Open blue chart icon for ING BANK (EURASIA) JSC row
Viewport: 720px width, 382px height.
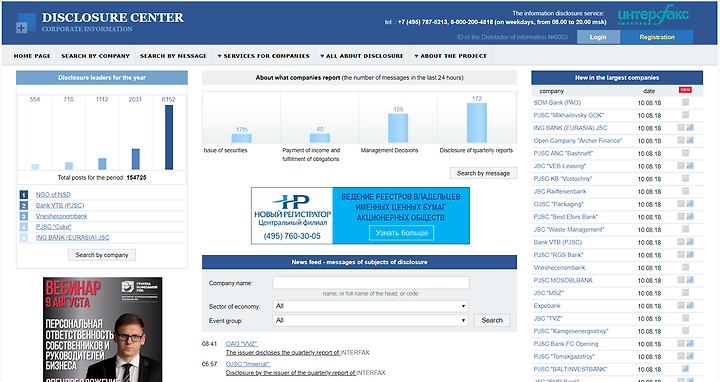690,128
